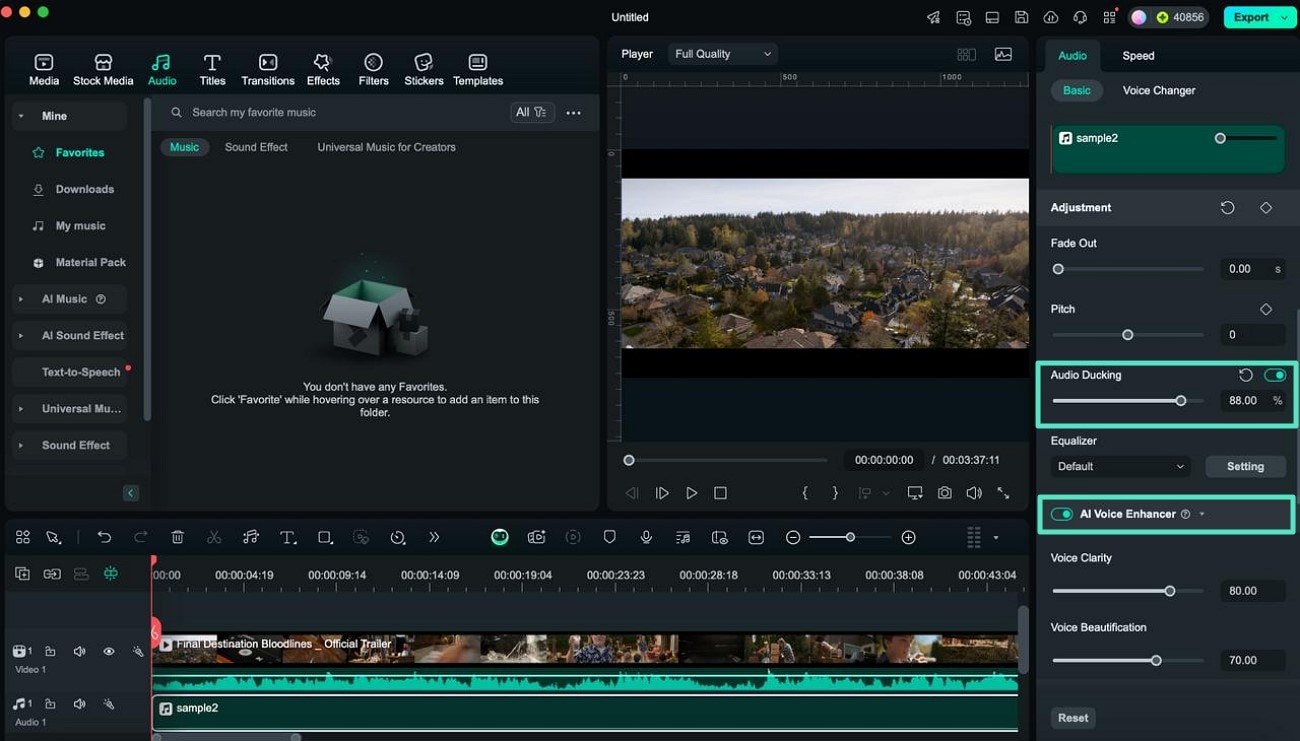Expand the Sound Effect section
This screenshot has height=741, width=1300.
[20, 445]
